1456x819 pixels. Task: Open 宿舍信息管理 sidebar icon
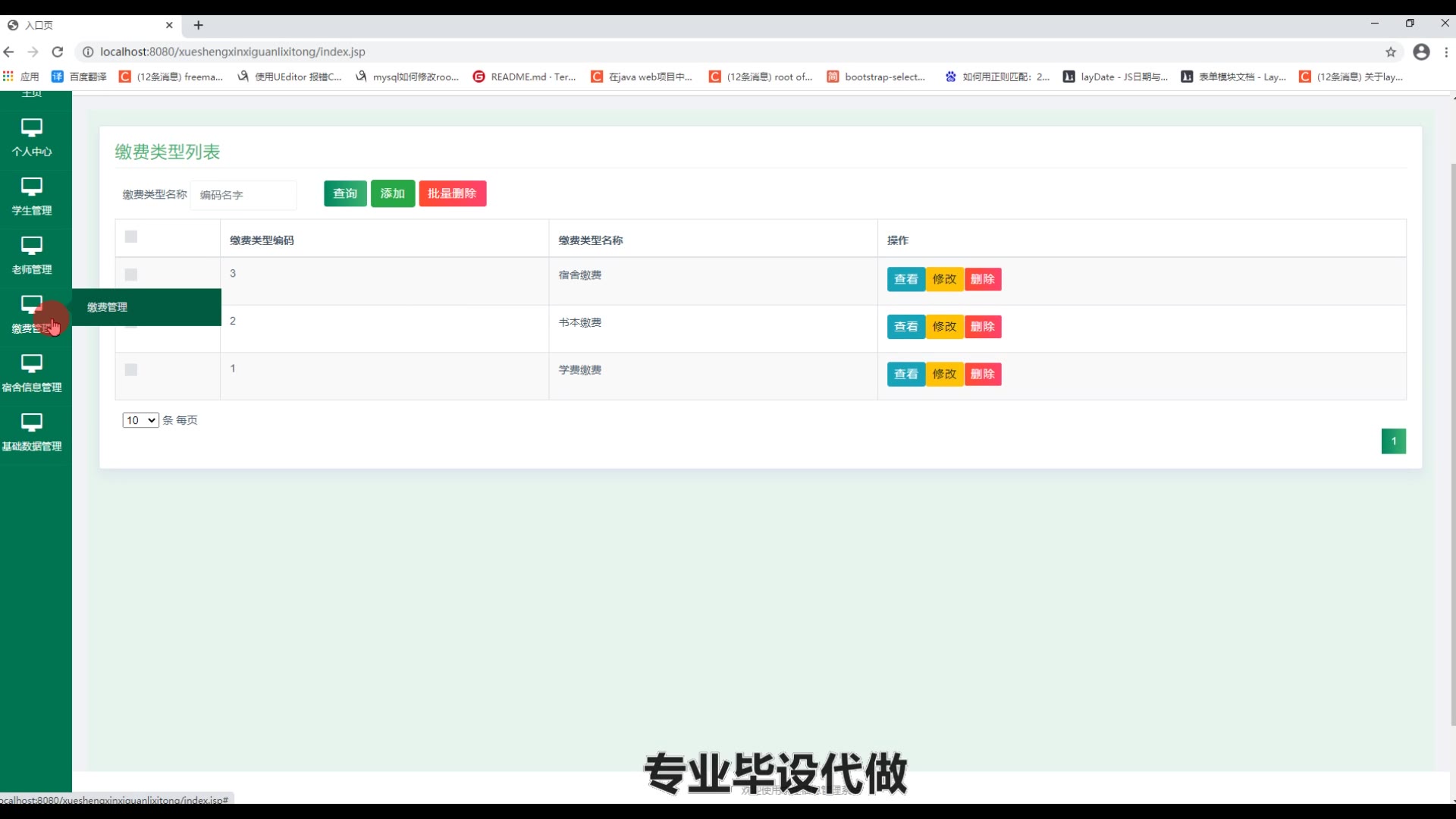[31, 364]
